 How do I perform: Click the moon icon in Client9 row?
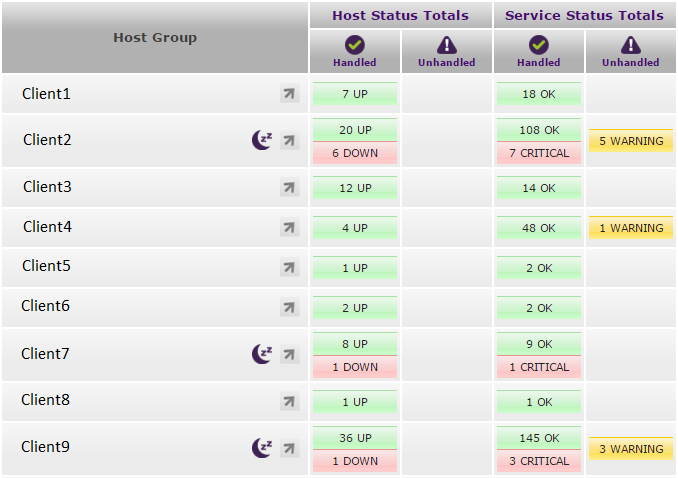pyautogui.click(x=261, y=448)
